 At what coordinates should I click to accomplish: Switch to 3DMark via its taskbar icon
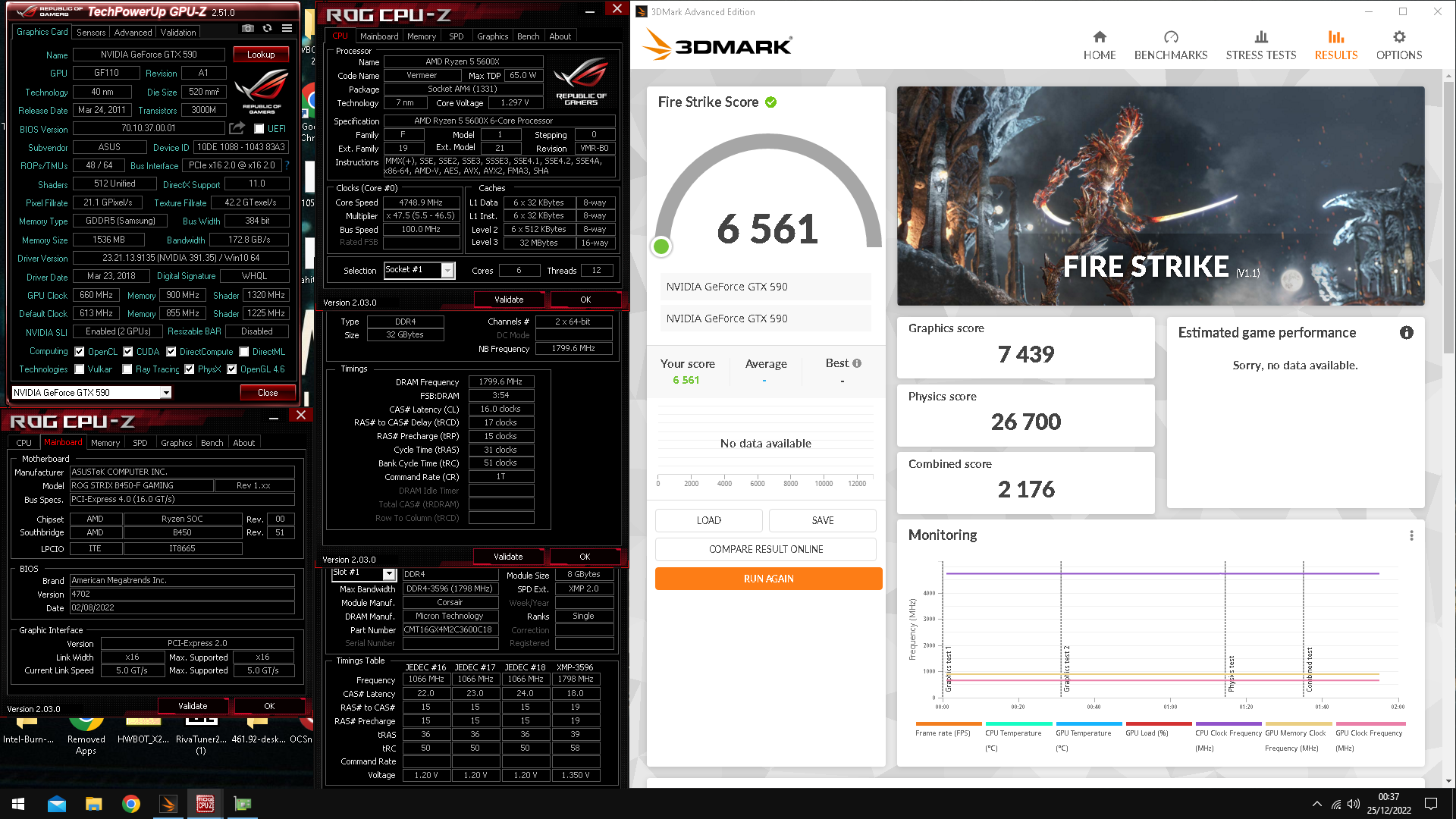(x=168, y=804)
